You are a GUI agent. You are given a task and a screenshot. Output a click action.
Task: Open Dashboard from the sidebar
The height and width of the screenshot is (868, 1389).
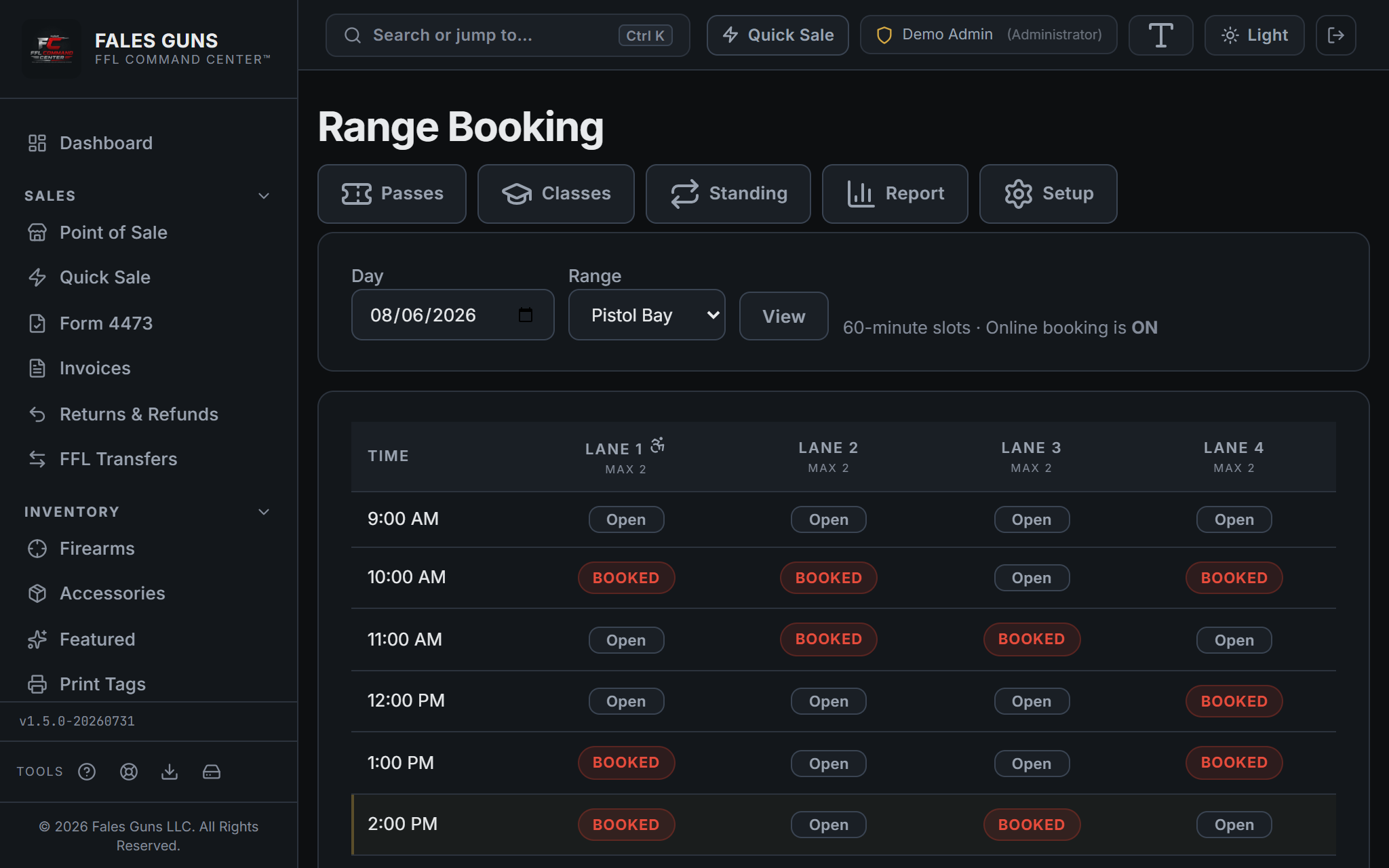click(149, 143)
